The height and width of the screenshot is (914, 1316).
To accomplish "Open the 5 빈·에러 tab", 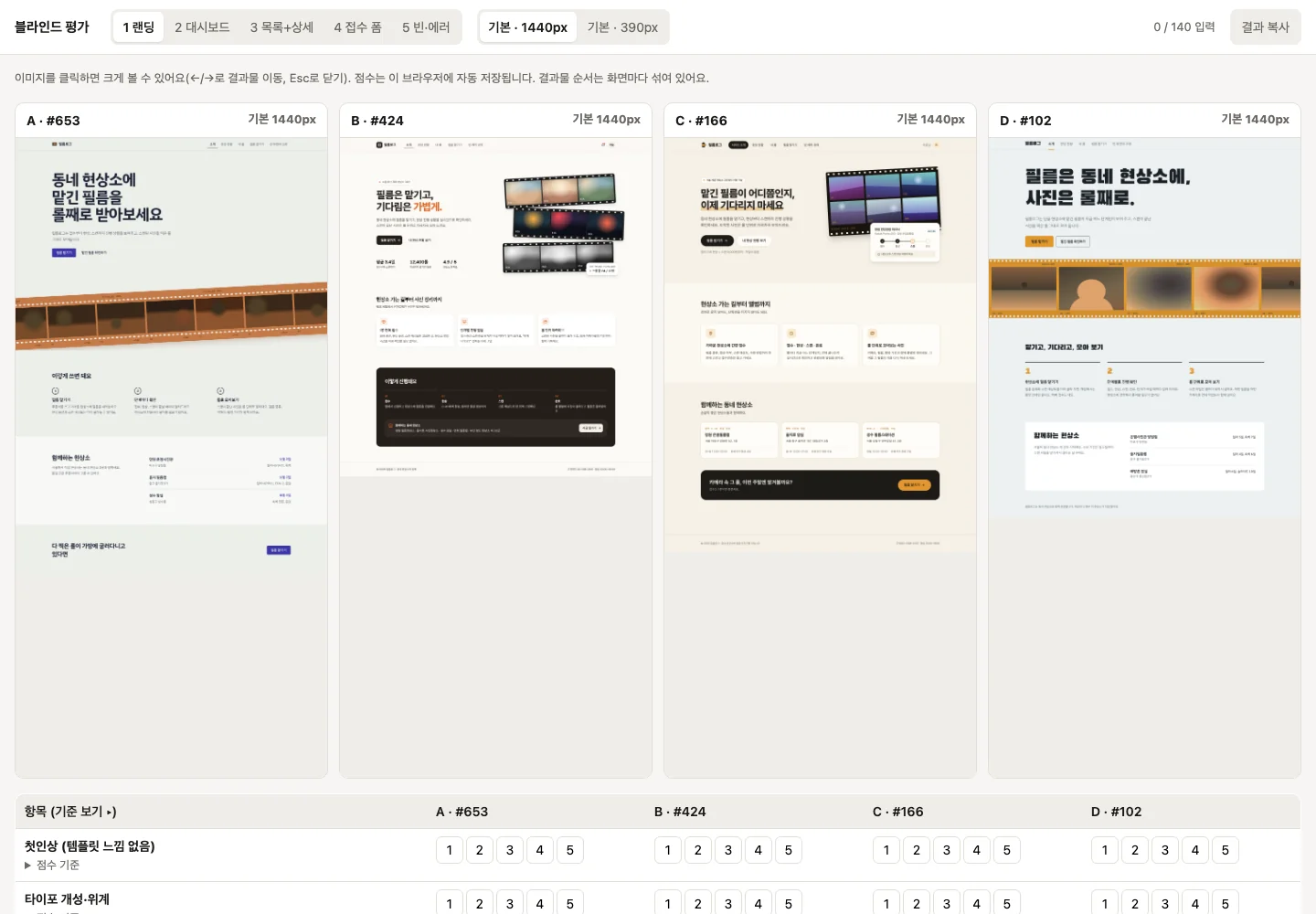I will [426, 27].
